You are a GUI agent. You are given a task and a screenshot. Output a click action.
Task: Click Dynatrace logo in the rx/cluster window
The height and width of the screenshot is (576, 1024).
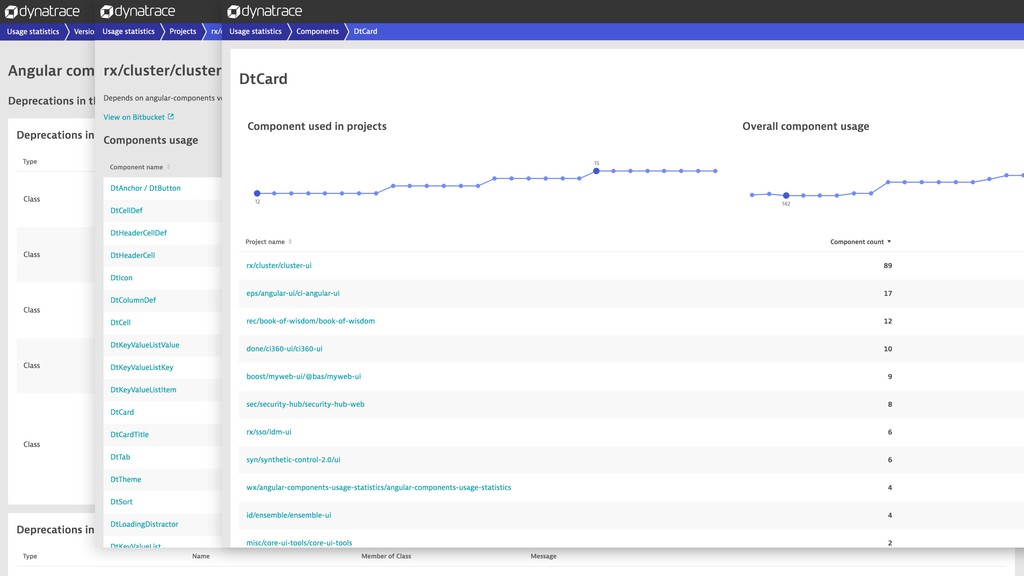pos(137,11)
